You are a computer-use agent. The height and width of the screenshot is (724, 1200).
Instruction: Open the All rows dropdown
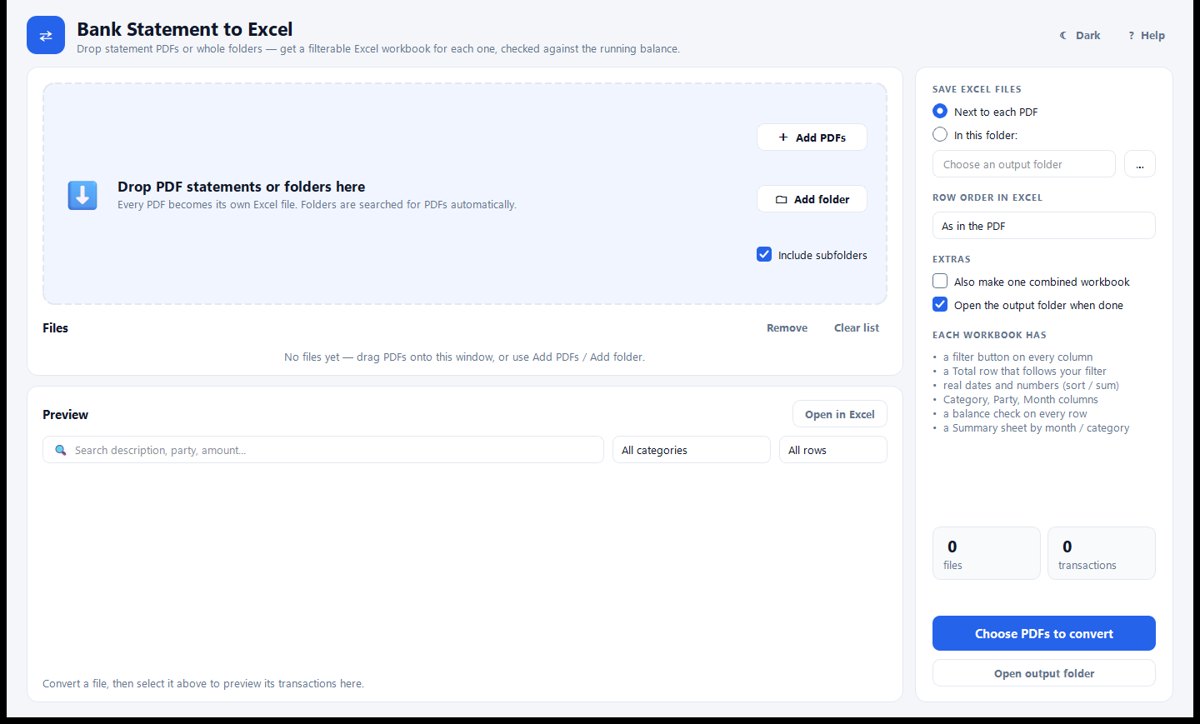pyautogui.click(x=833, y=450)
